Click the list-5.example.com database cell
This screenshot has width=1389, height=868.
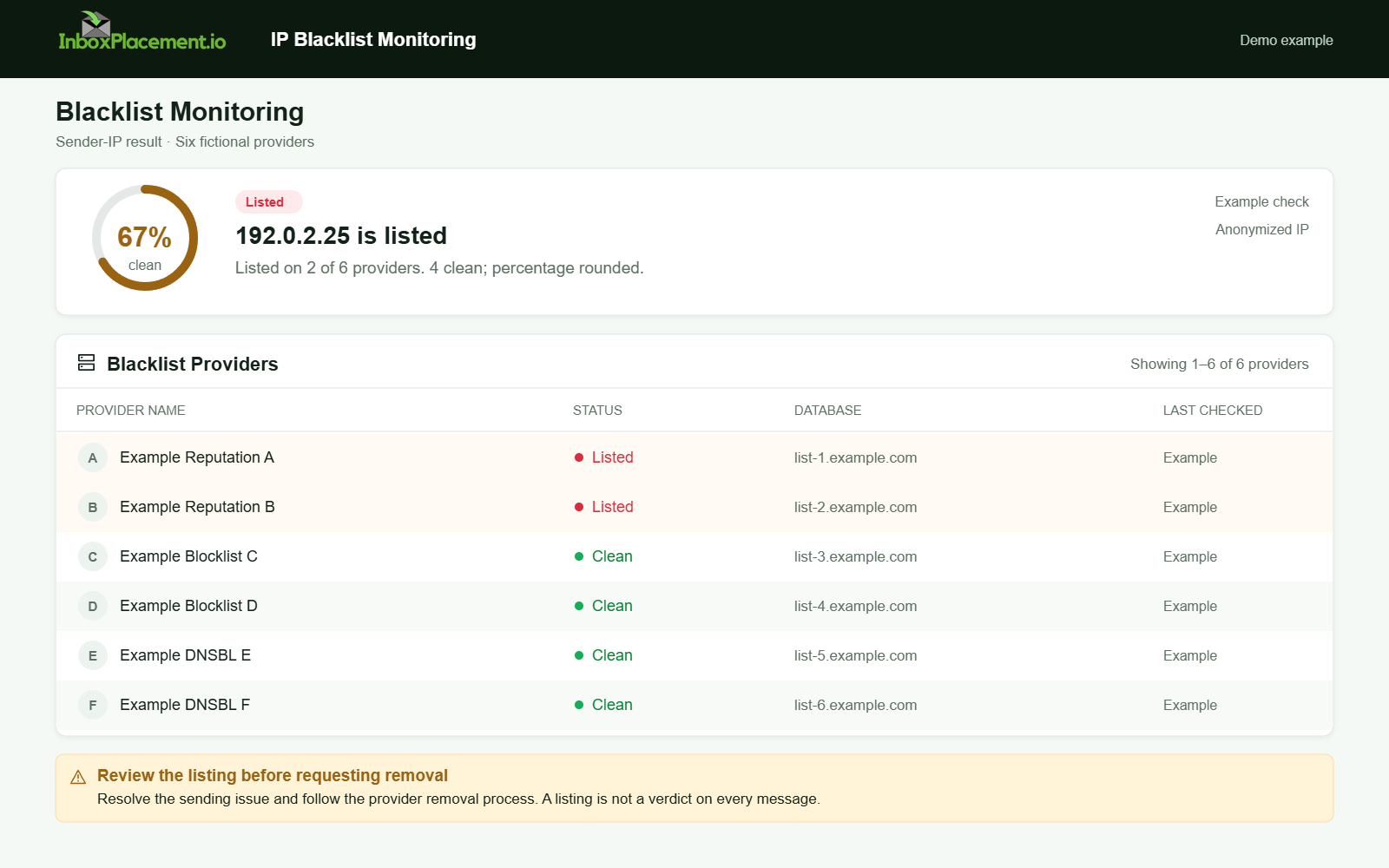point(855,655)
